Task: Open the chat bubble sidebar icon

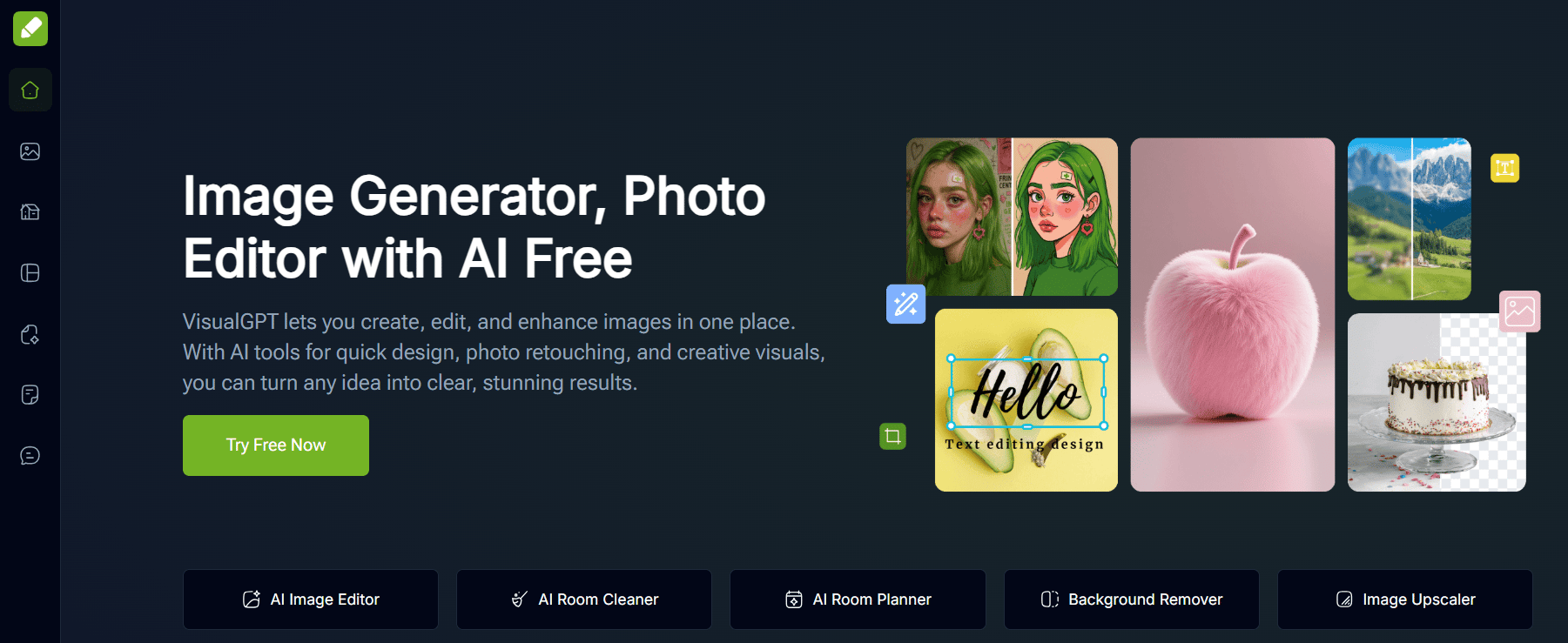Action: coord(30,456)
